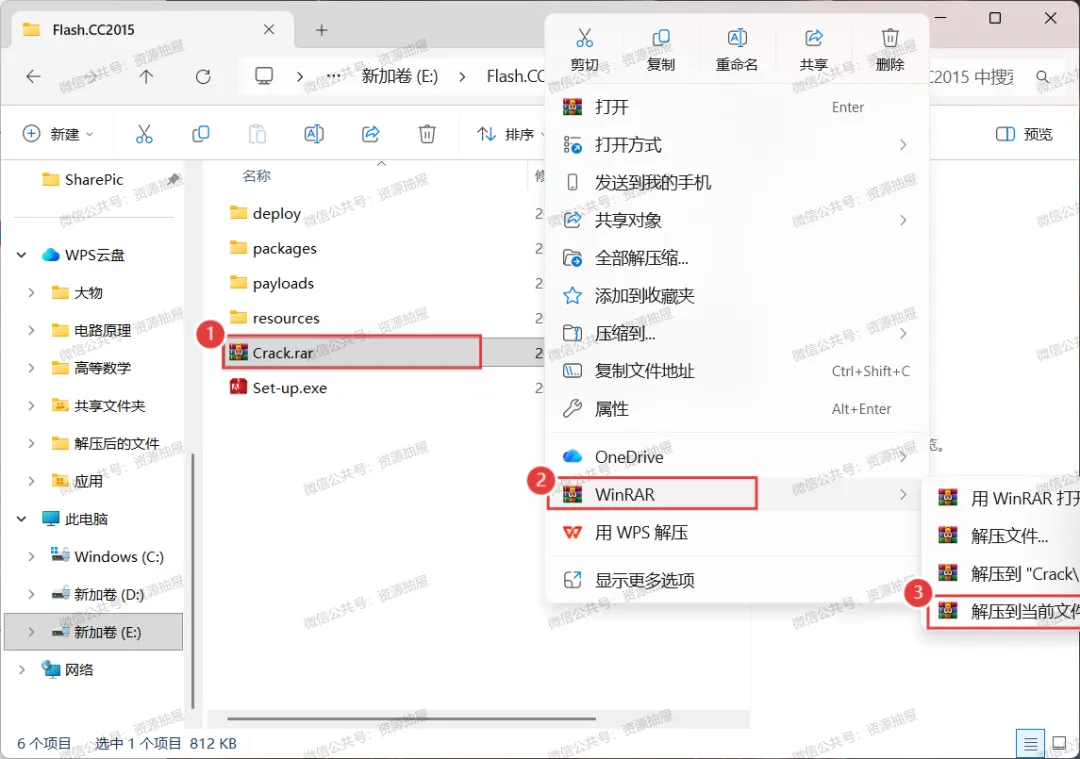Open the 压缩到... submenu
The image size is (1080, 759).
[x=737, y=334]
